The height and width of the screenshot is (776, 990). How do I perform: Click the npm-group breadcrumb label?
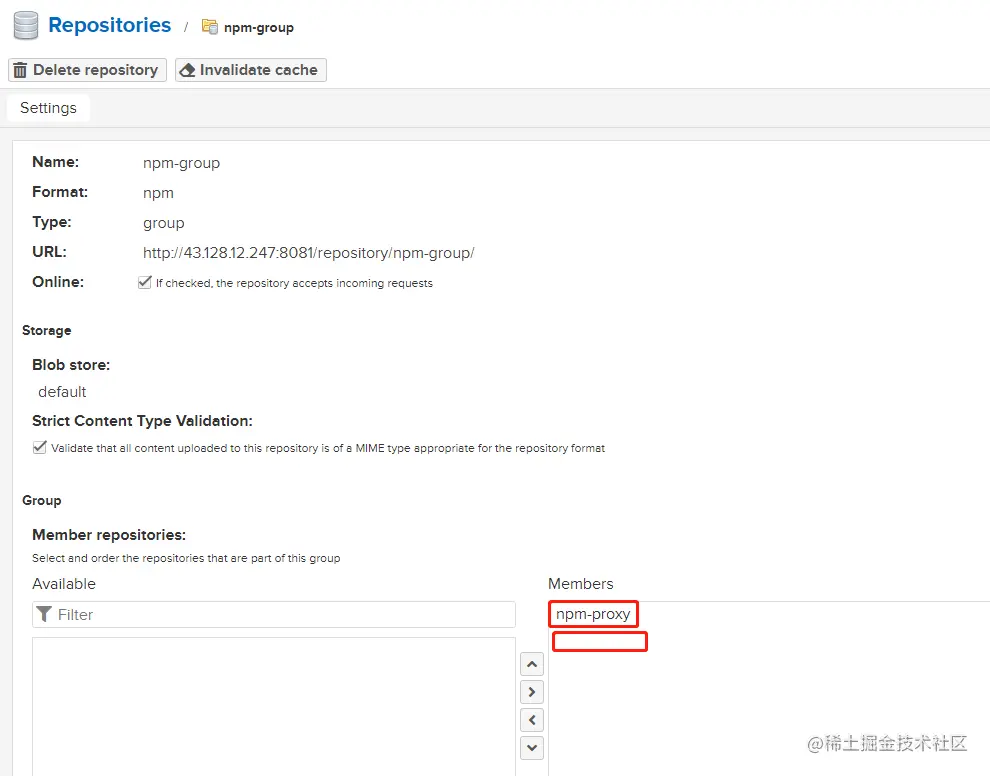pos(259,28)
